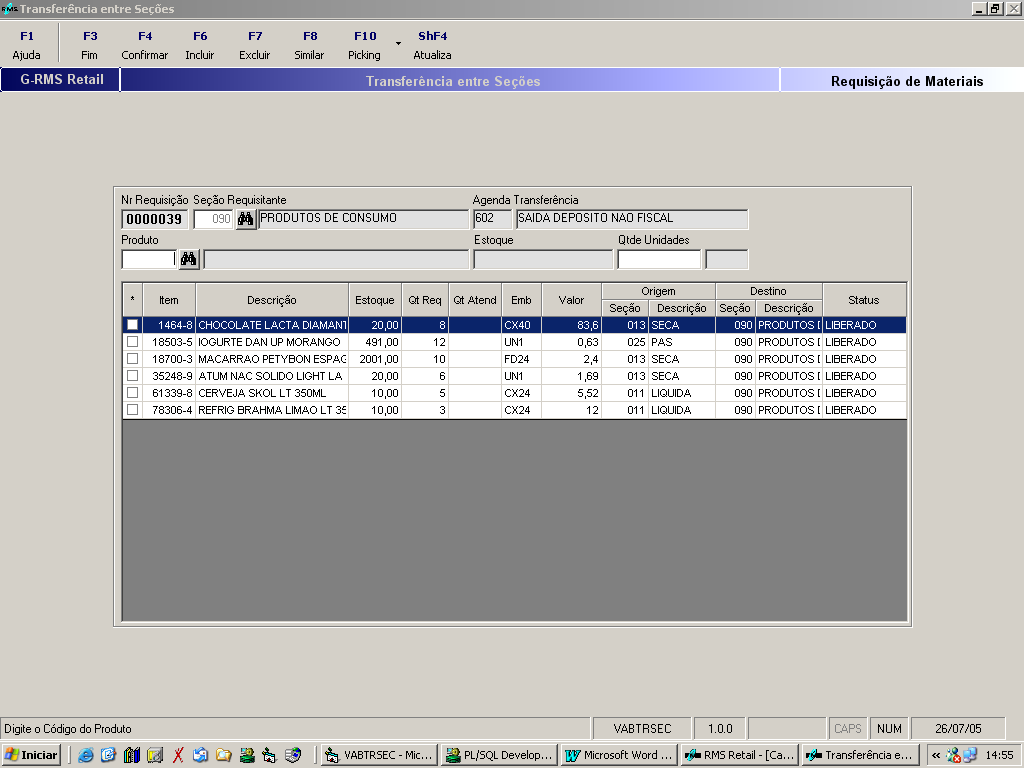
Task: Click F6 Incluir to add item
Action: [x=199, y=45]
